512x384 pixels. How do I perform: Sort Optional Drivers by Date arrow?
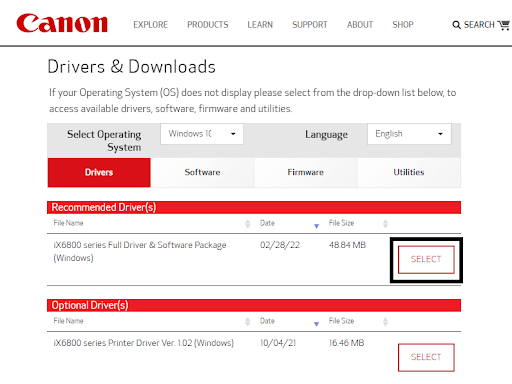tap(316, 324)
